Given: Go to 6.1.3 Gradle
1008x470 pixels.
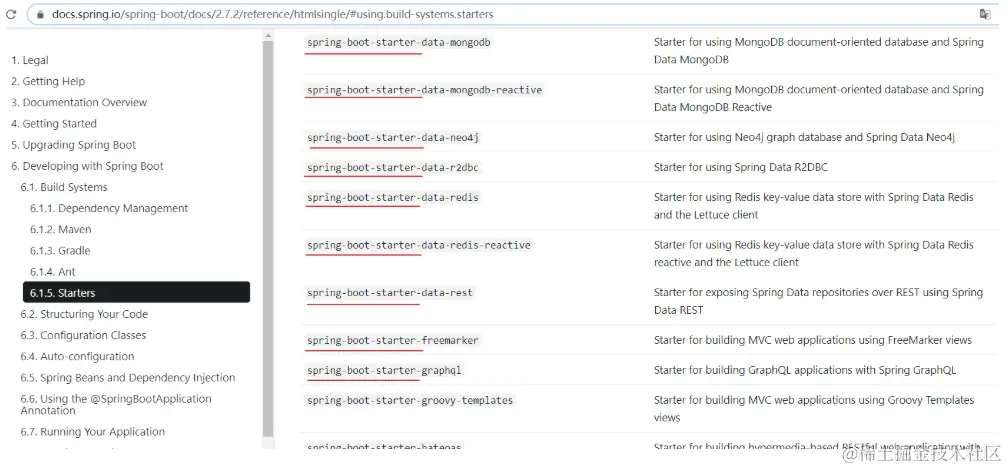Looking at the screenshot, I should click(60, 250).
